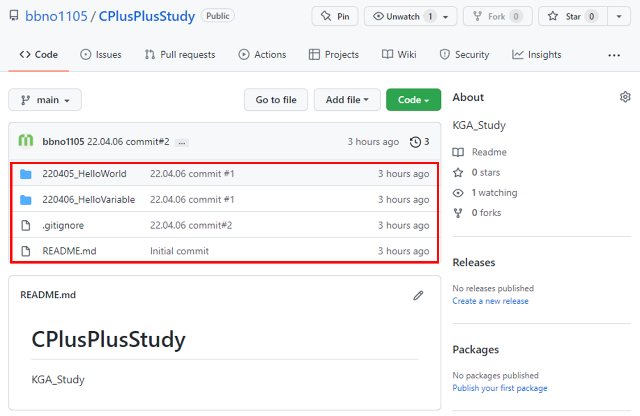Open the Insights tab
The height and width of the screenshot is (416, 640).
point(536,55)
